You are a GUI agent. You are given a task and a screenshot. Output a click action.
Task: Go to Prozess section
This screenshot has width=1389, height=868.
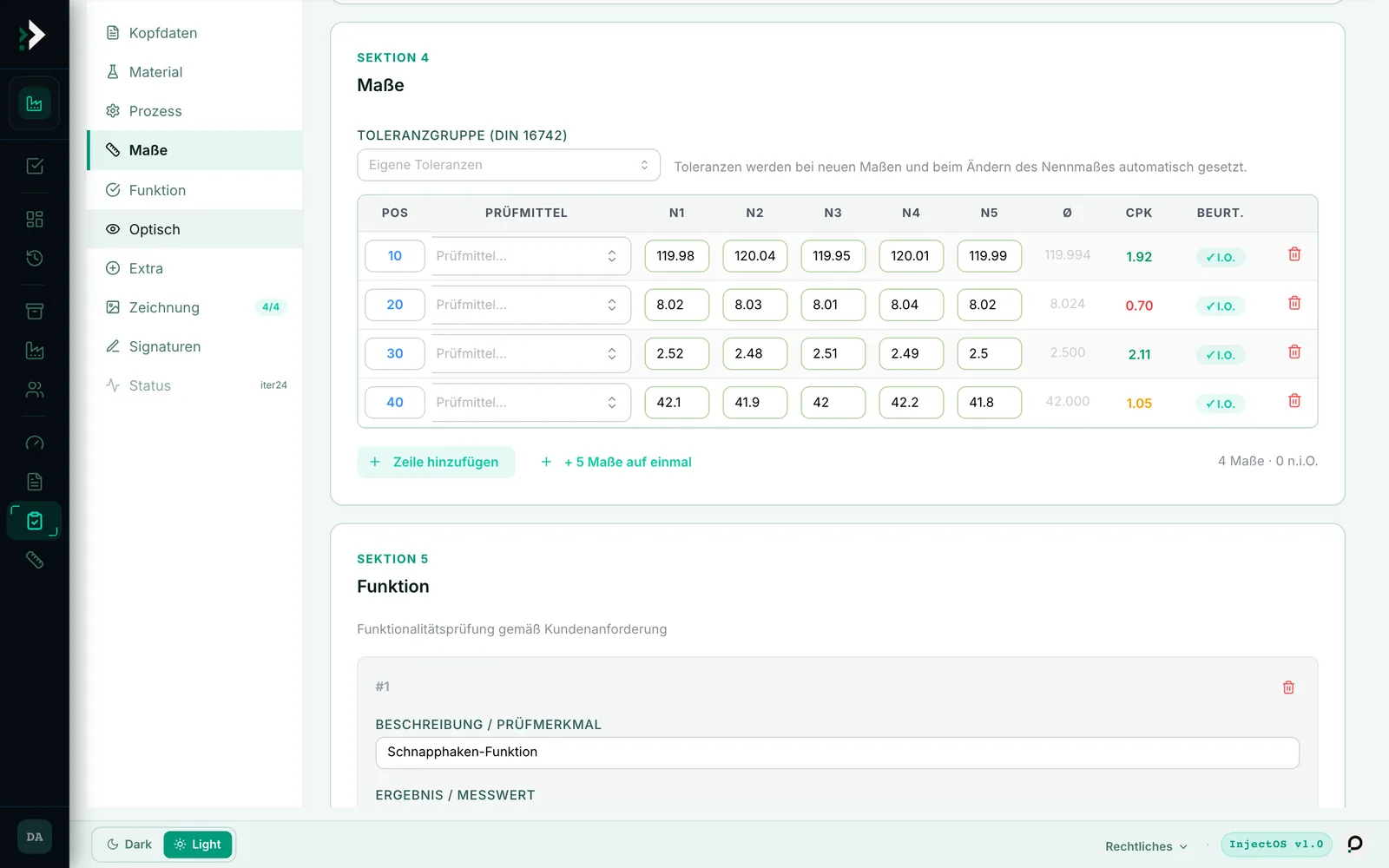pos(195,111)
